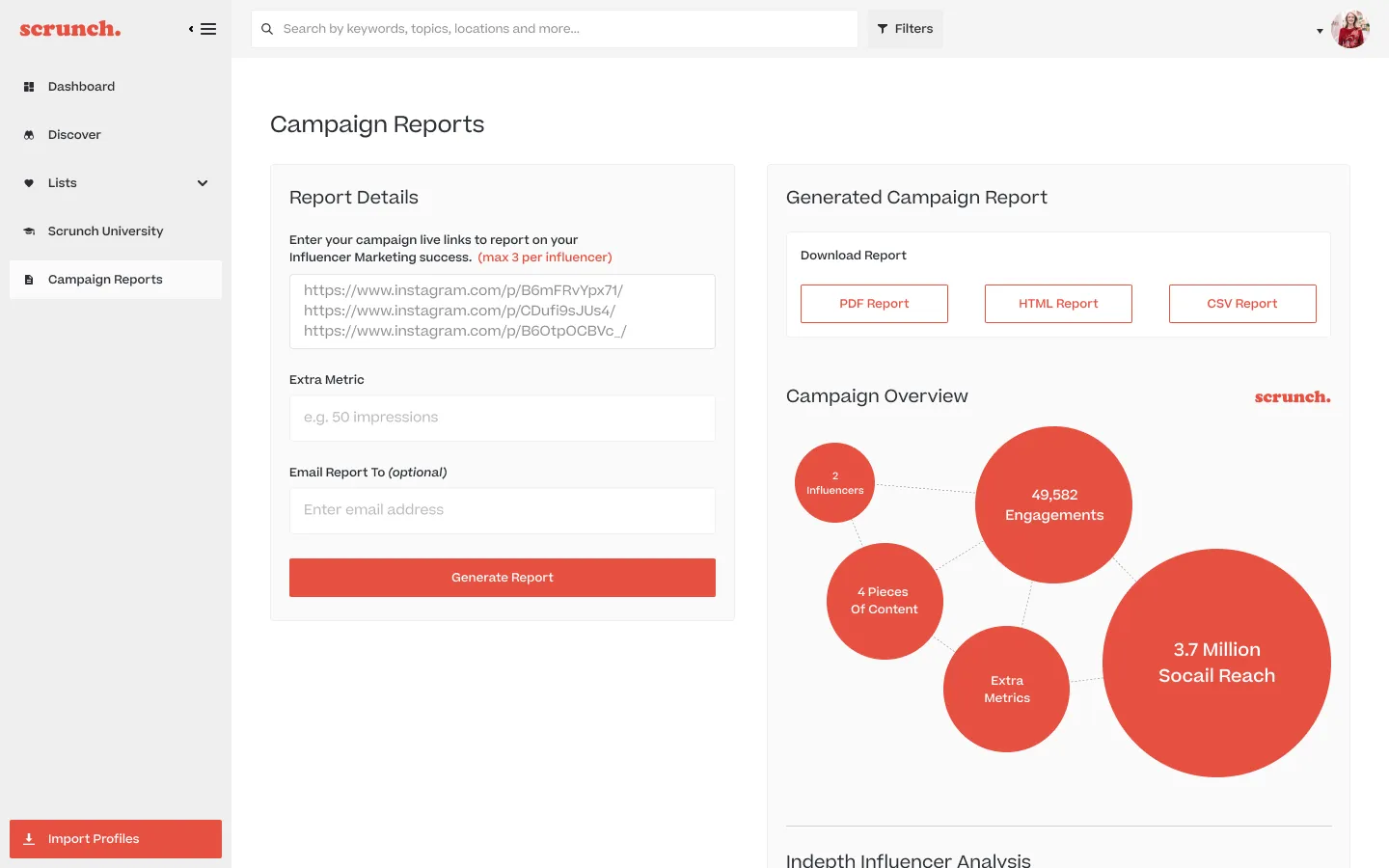This screenshot has width=1389, height=868.
Task: Go to Discover in the sidebar
Action: 116,135
